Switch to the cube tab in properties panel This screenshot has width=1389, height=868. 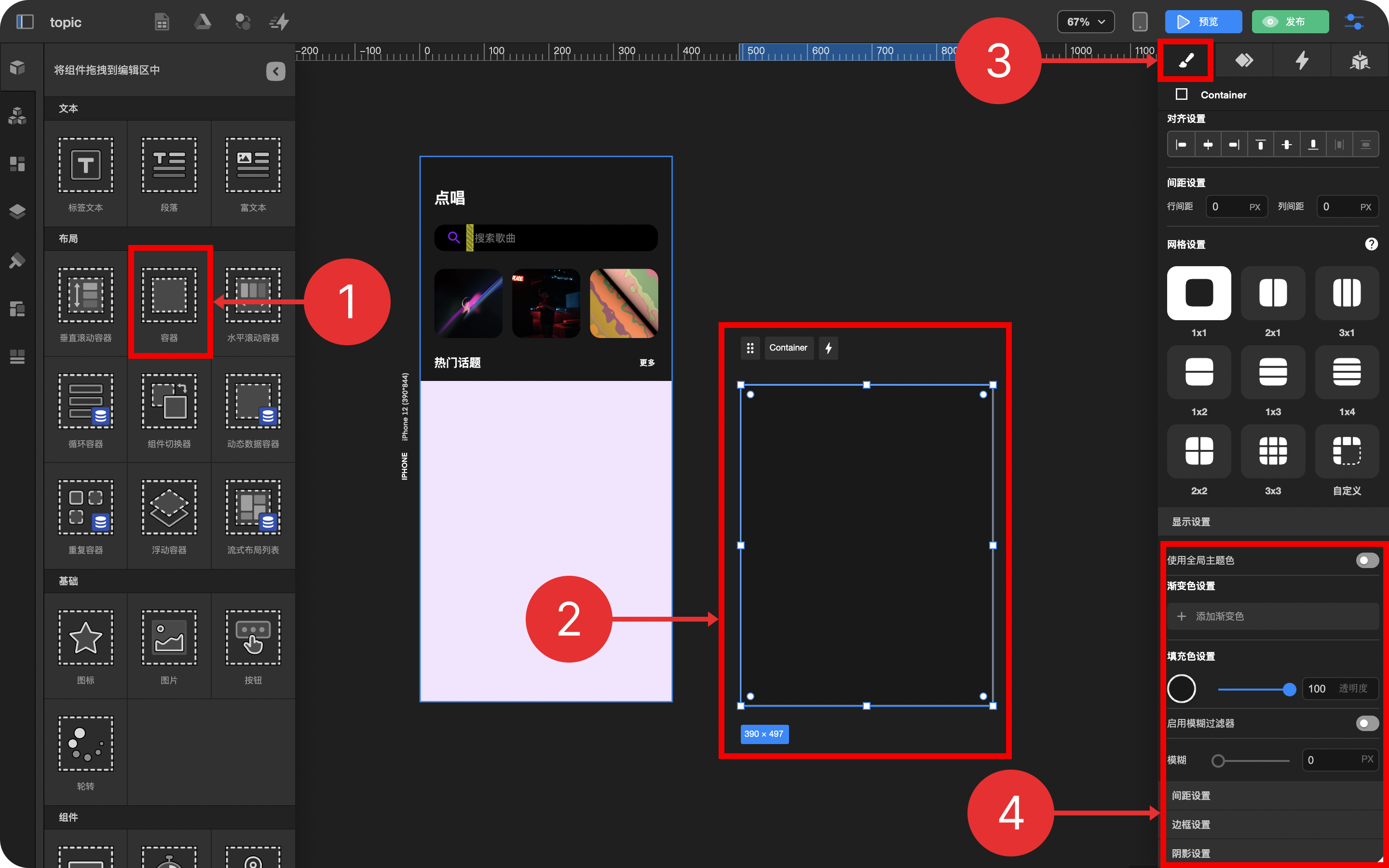point(1360,60)
